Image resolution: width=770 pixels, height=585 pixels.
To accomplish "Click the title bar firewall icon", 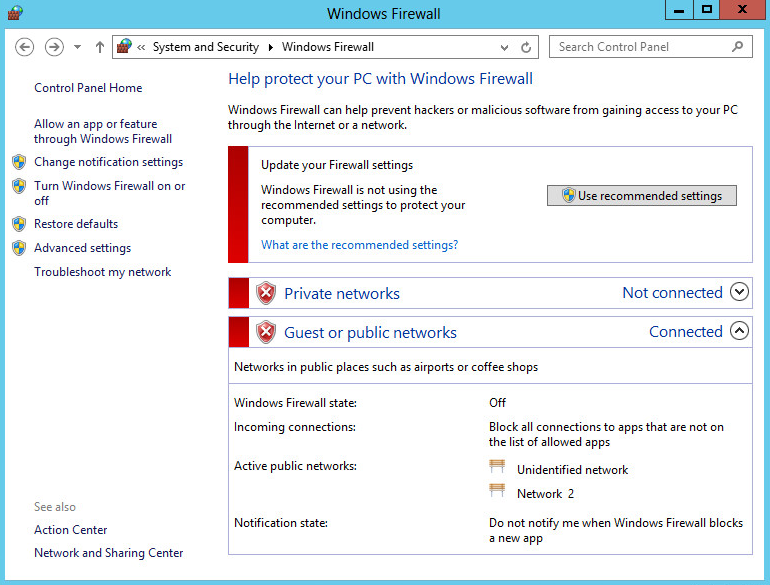I will [x=15, y=12].
